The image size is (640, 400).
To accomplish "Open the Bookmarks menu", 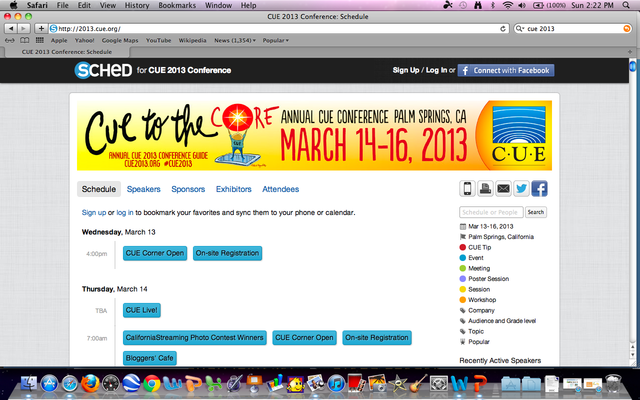I will tap(177, 5).
